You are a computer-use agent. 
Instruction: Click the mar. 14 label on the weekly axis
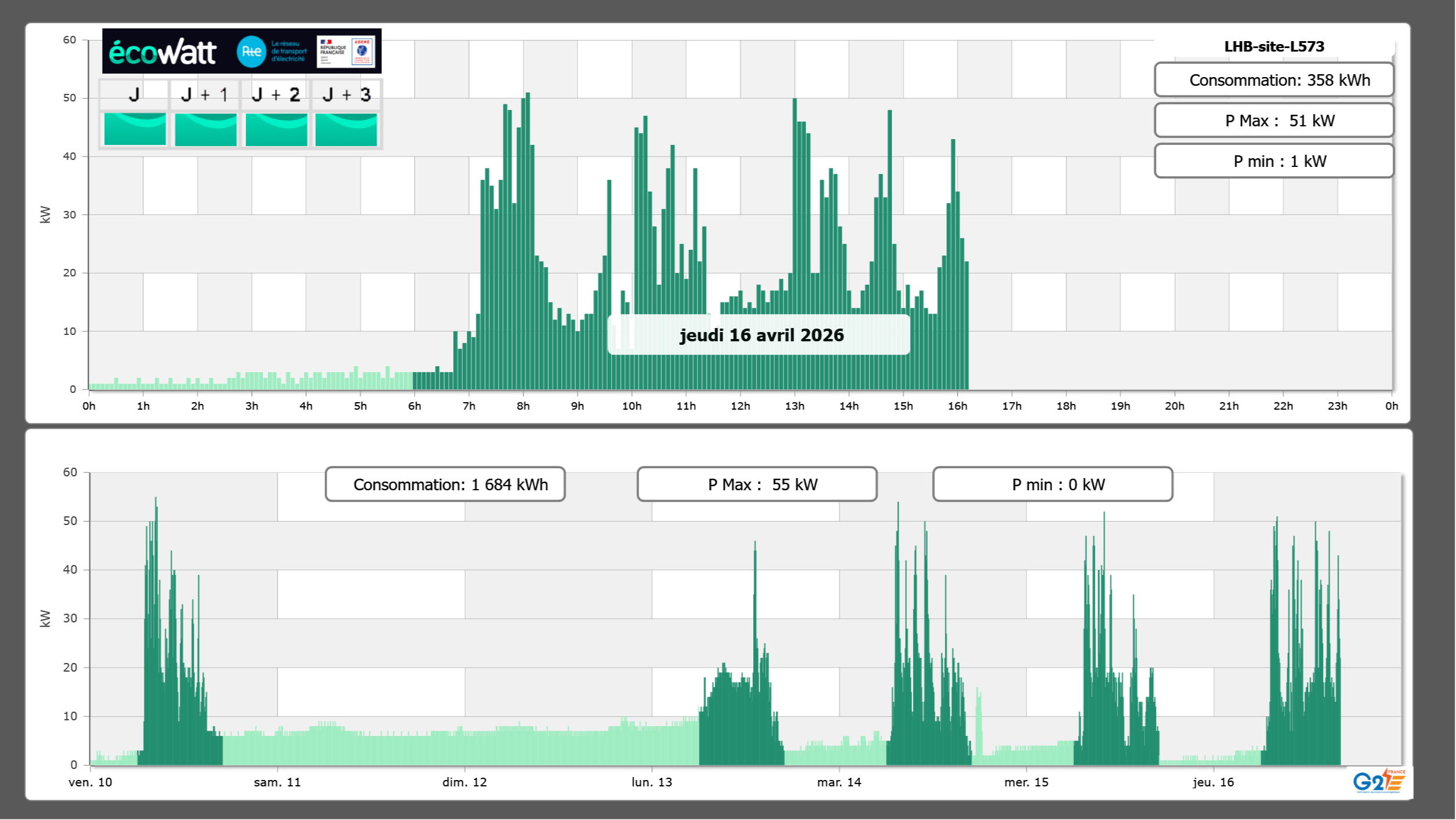[838, 782]
